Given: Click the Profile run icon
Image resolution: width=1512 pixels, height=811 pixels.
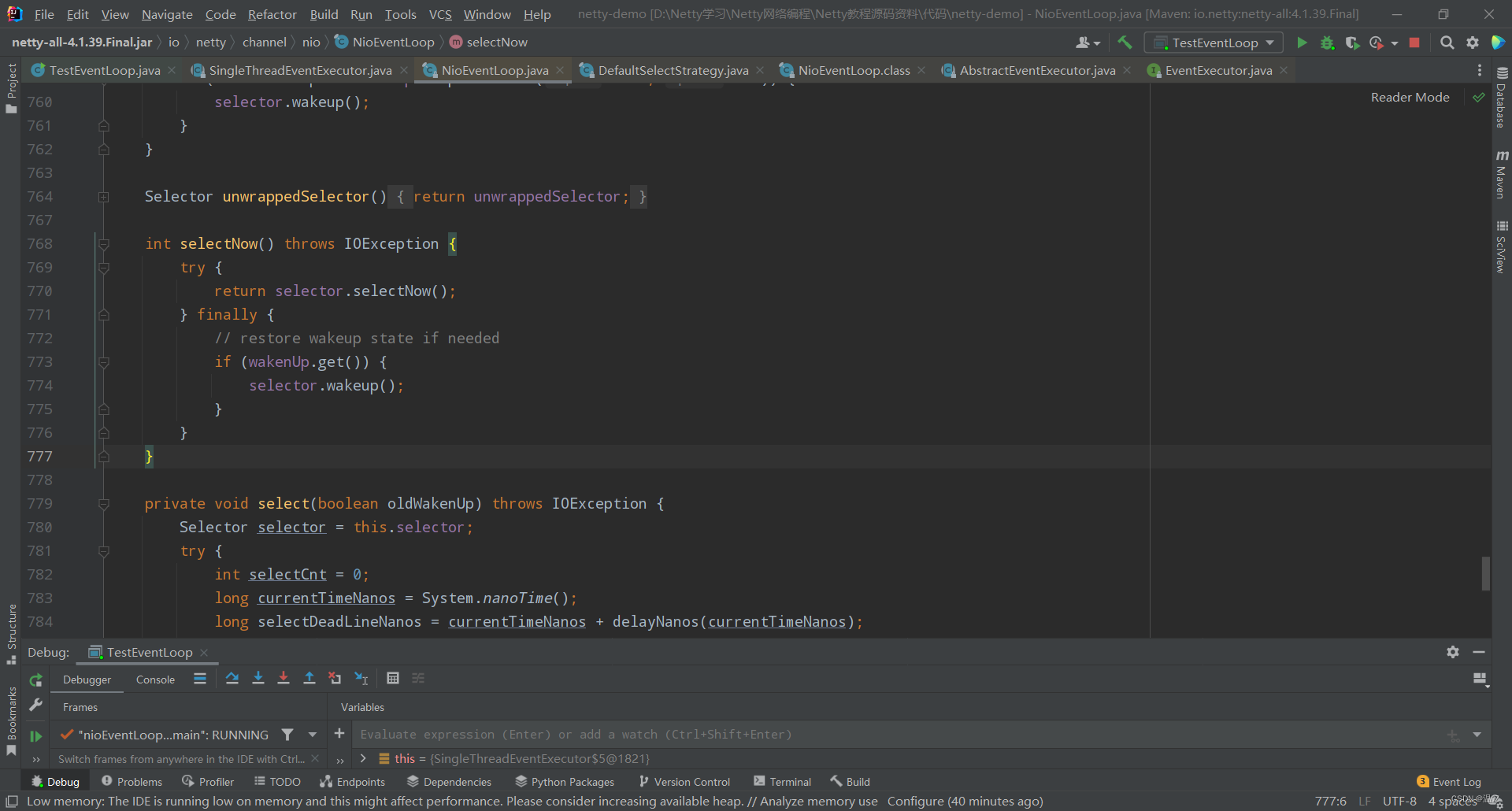Looking at the screenshot, I should click(x=1377, y=43).
